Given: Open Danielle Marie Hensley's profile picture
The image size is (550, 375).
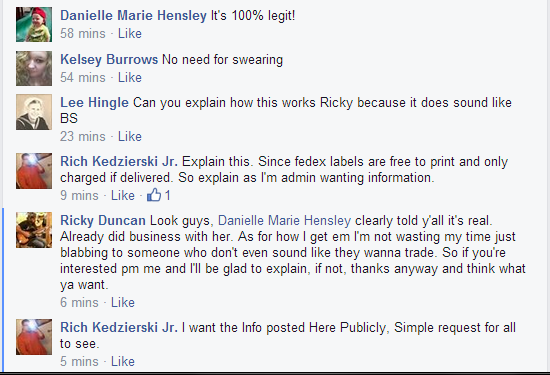Looking at the screenshot, I should (34, 24).
